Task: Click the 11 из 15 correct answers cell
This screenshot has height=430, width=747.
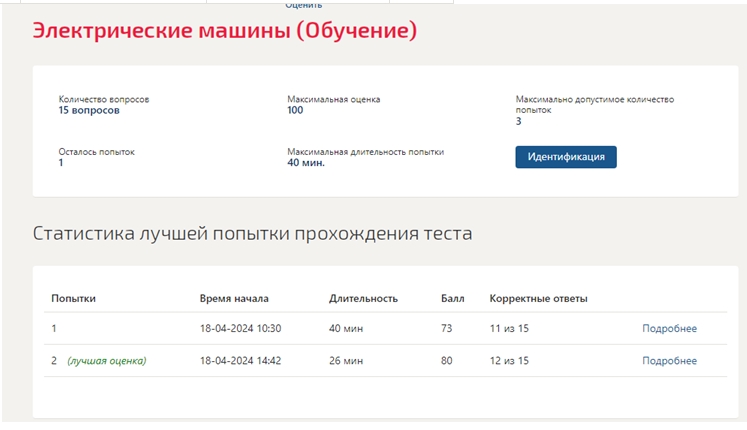Action: (x=509, y=329)
